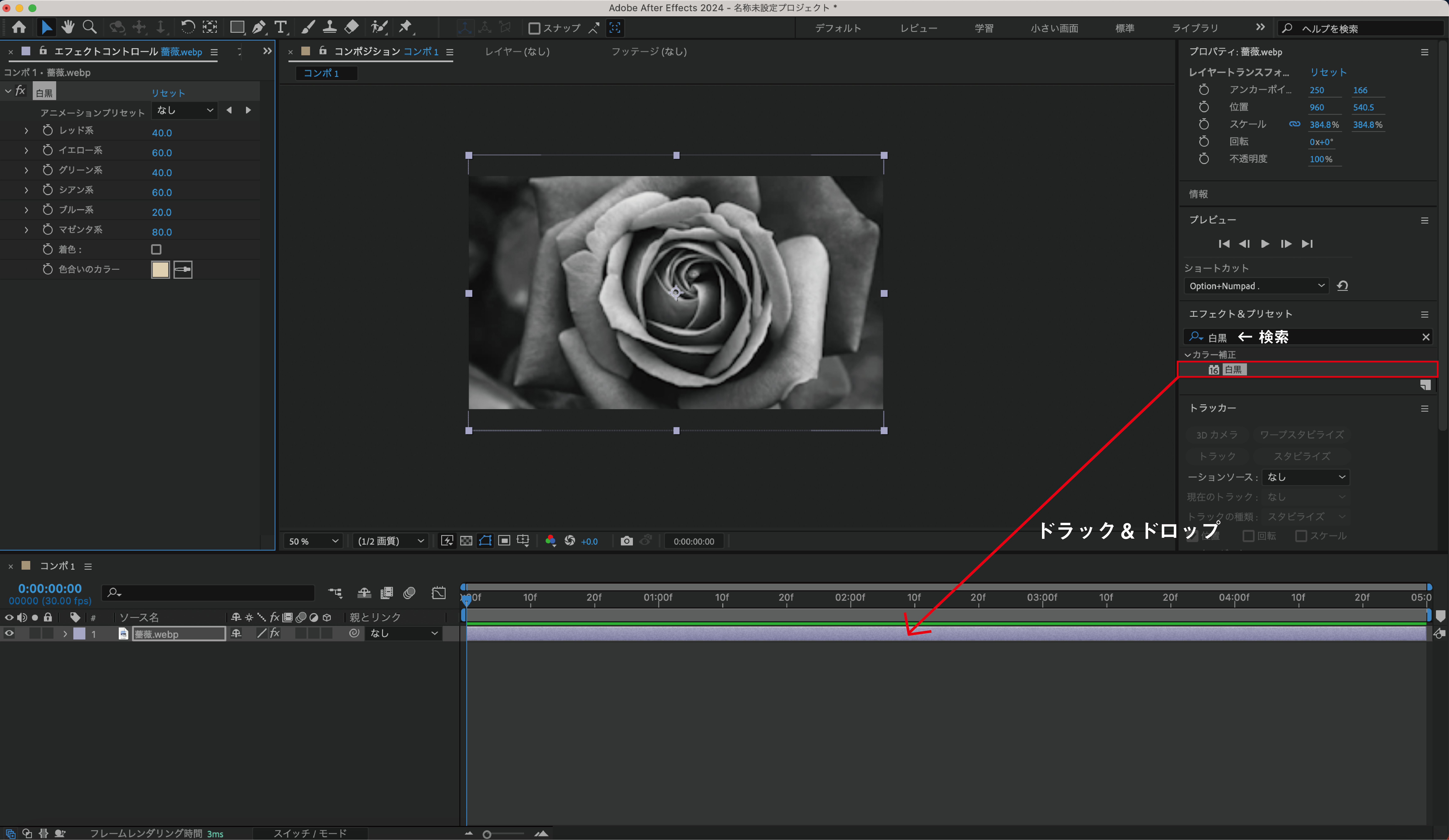Check the 着色 checkbox

156,249
